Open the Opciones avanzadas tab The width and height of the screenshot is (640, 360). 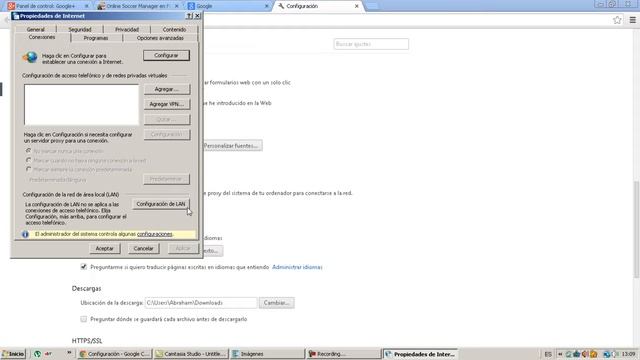pos(160,38)
